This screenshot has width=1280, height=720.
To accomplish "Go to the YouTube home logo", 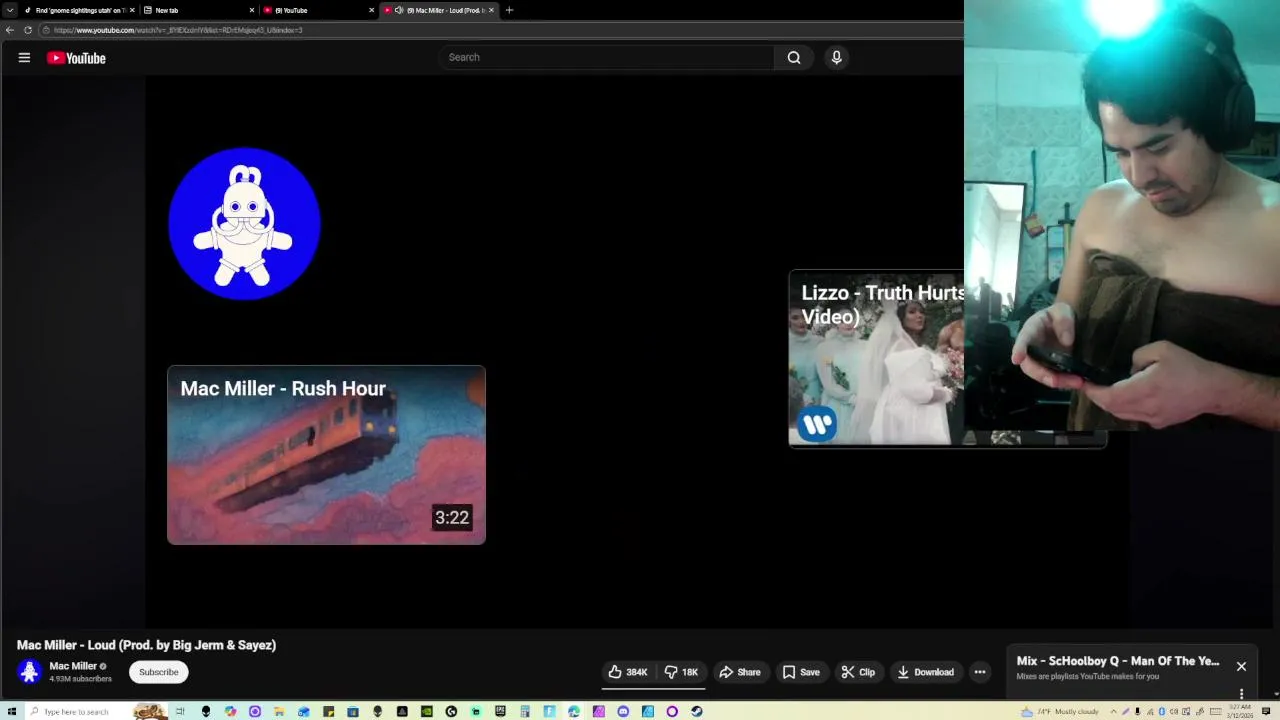I will [76, 58].
